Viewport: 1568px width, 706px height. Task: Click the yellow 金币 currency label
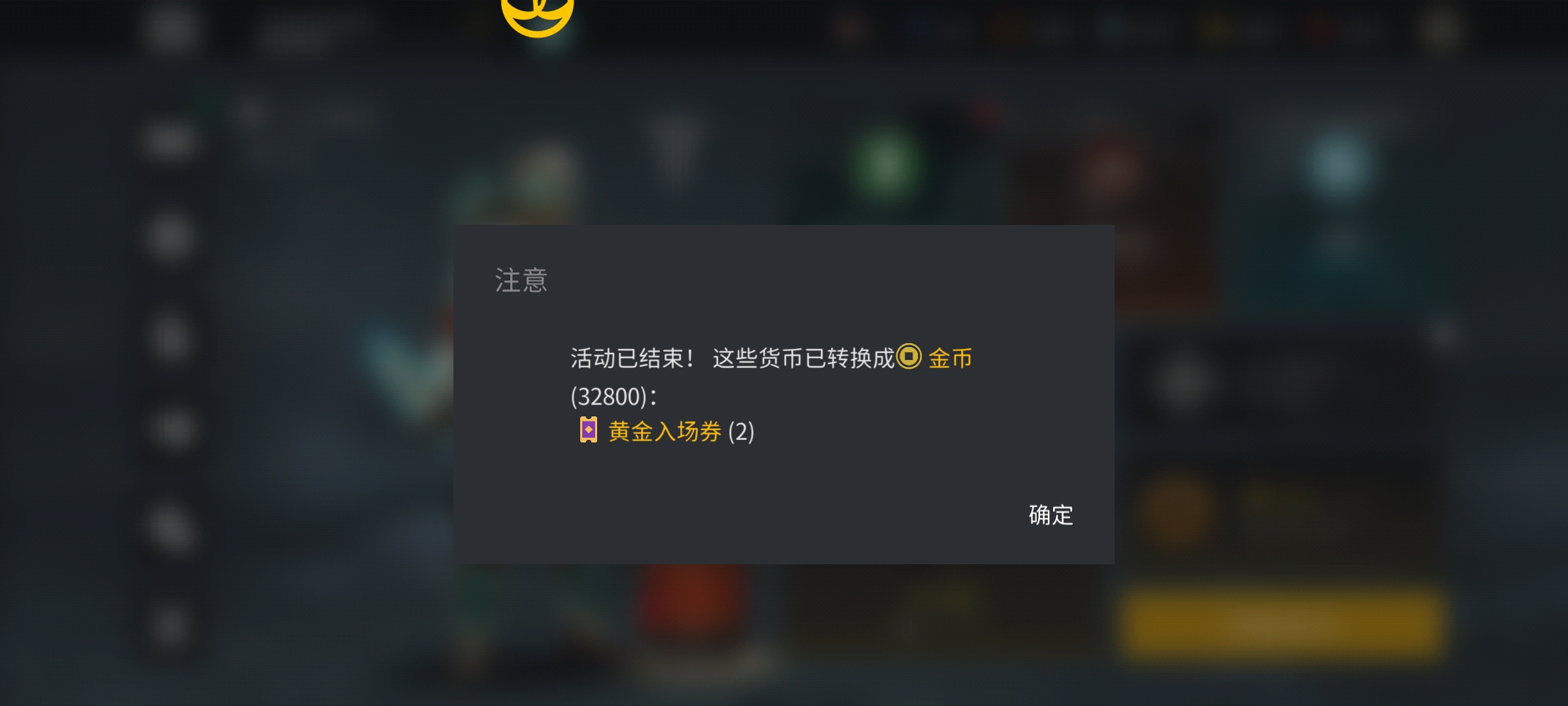950,358
